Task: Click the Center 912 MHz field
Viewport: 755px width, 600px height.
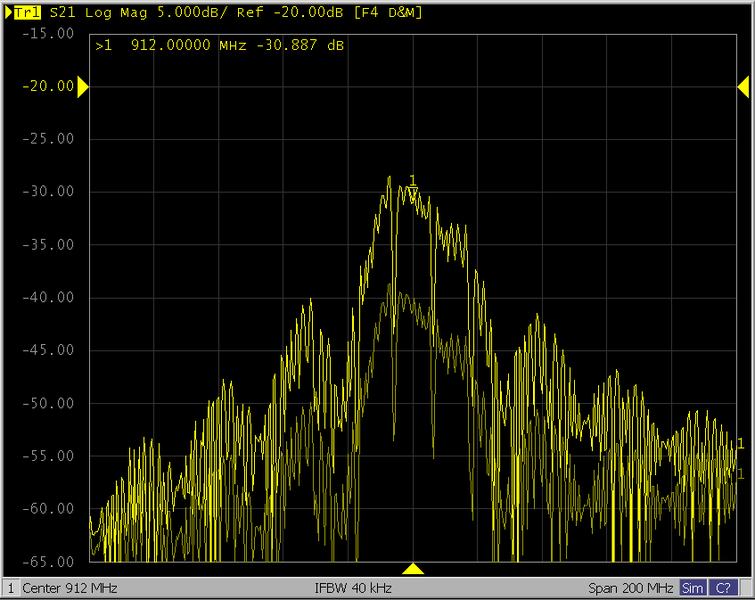Action: pos(69,588)
